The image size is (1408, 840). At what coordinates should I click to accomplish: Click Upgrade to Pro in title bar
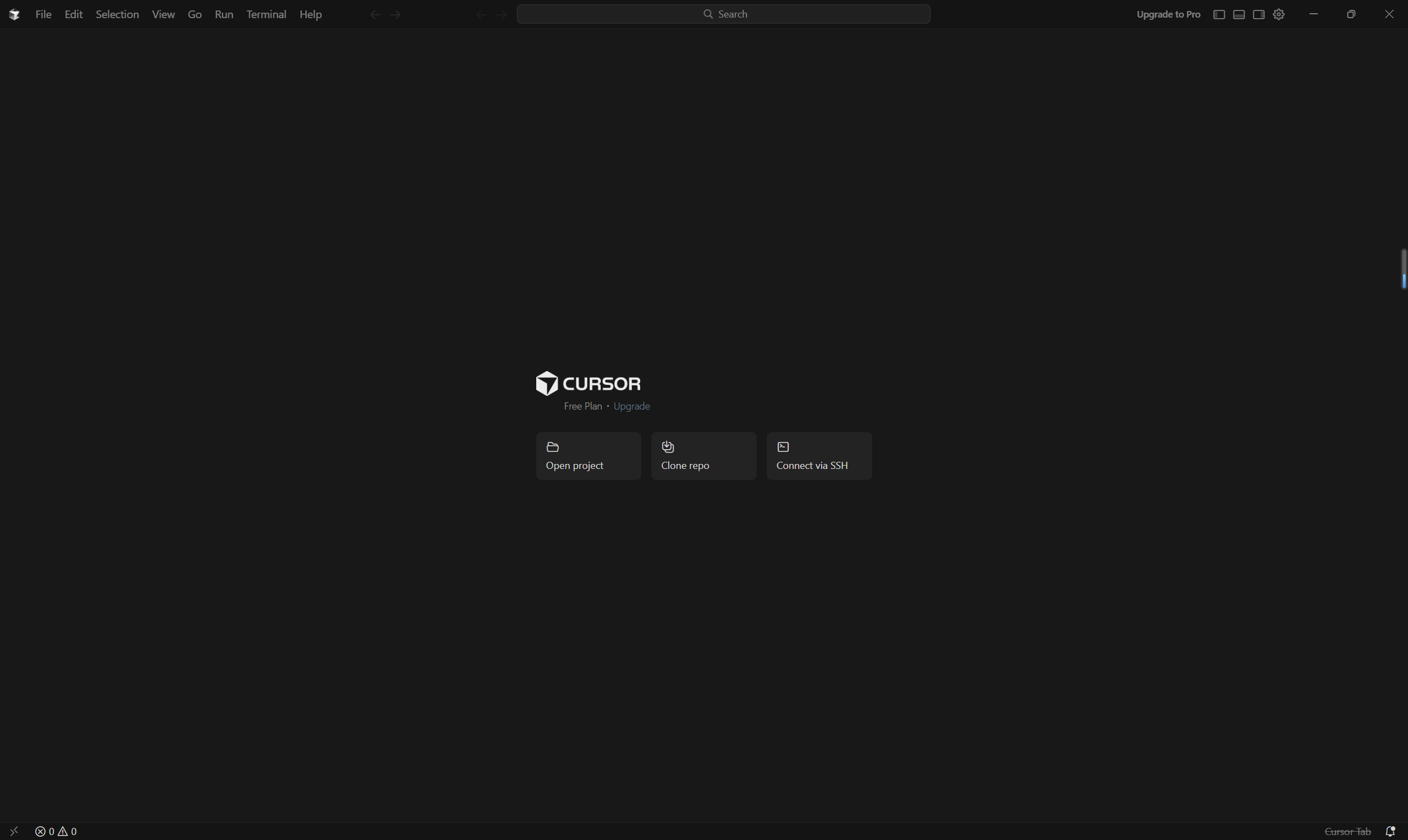click(1168, 15)
